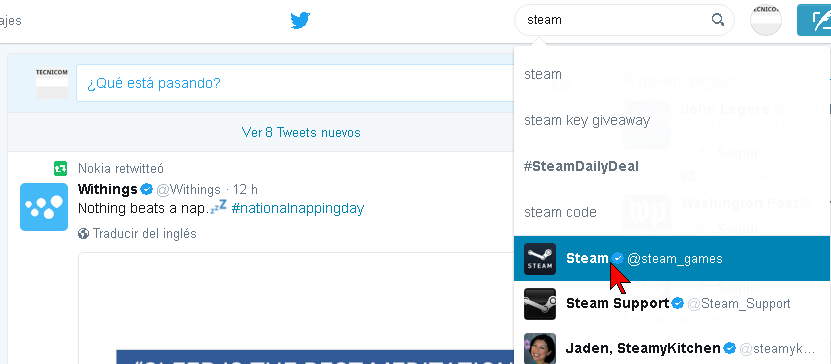Click the Steam logo avatar thumbnail
Screen dimensions: 831x364
click(540, 259)
